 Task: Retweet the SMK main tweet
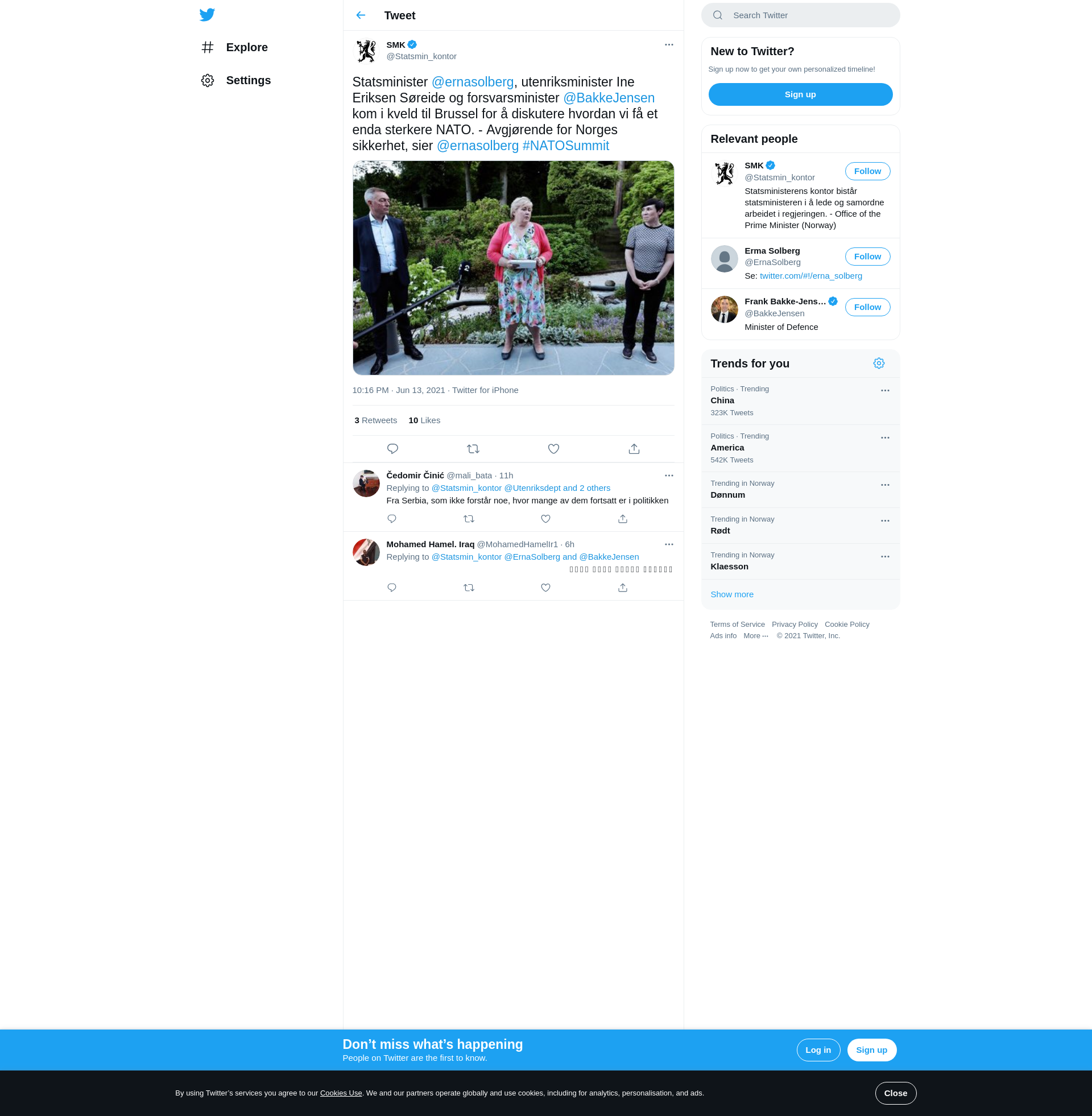coord(473,449)
